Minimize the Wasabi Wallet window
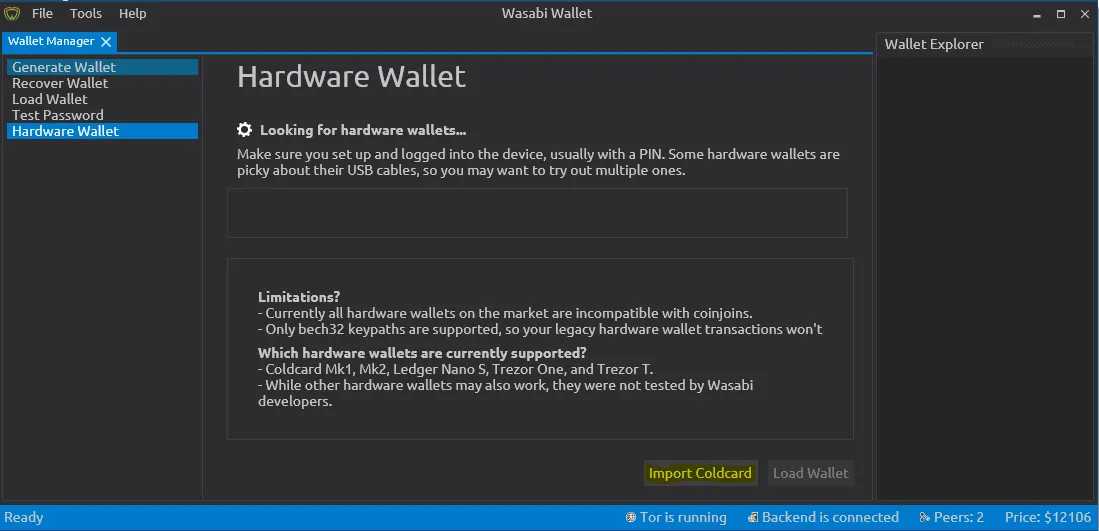Viewport: 1099px width, 531px height. point(1037,14)
